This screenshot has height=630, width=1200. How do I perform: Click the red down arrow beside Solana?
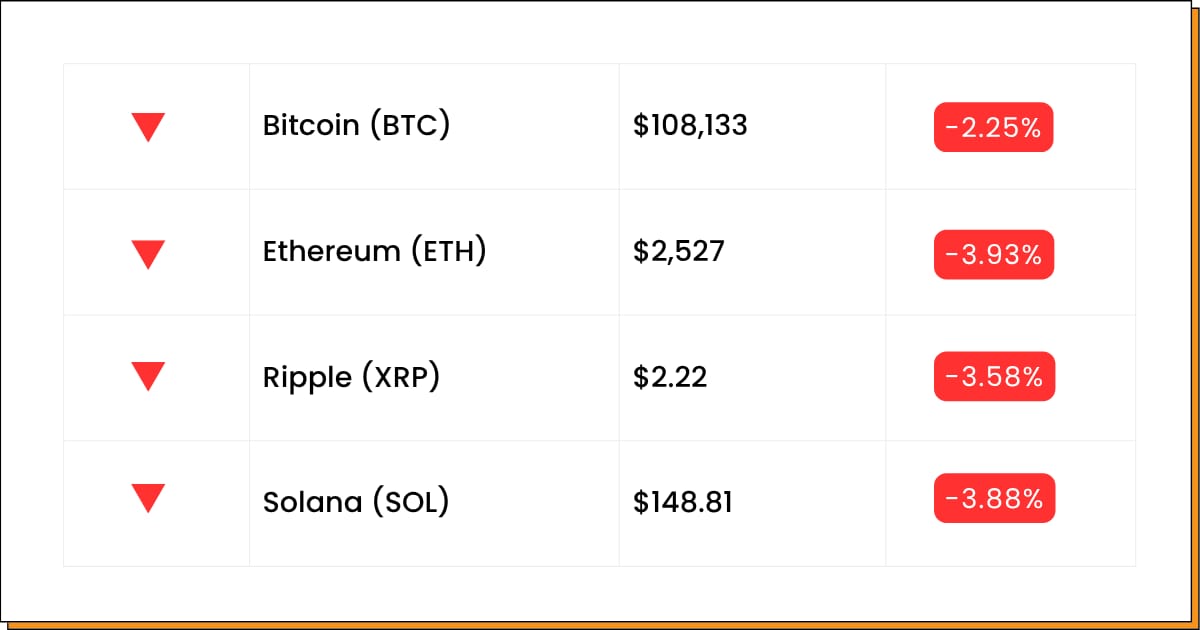pos(148,499)
